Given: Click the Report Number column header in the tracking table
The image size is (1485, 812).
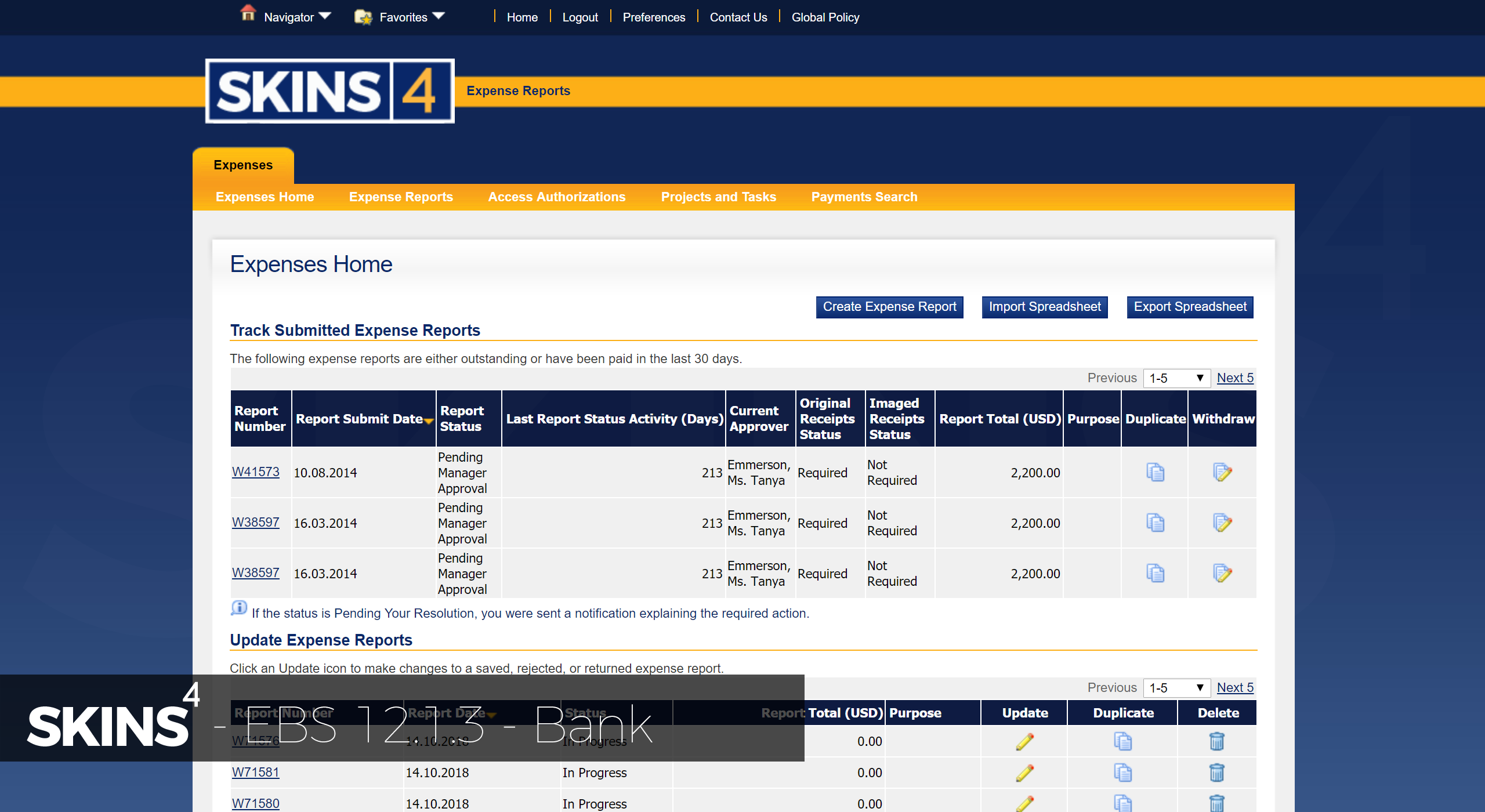Looking at the screenshot, I should 260,419.
